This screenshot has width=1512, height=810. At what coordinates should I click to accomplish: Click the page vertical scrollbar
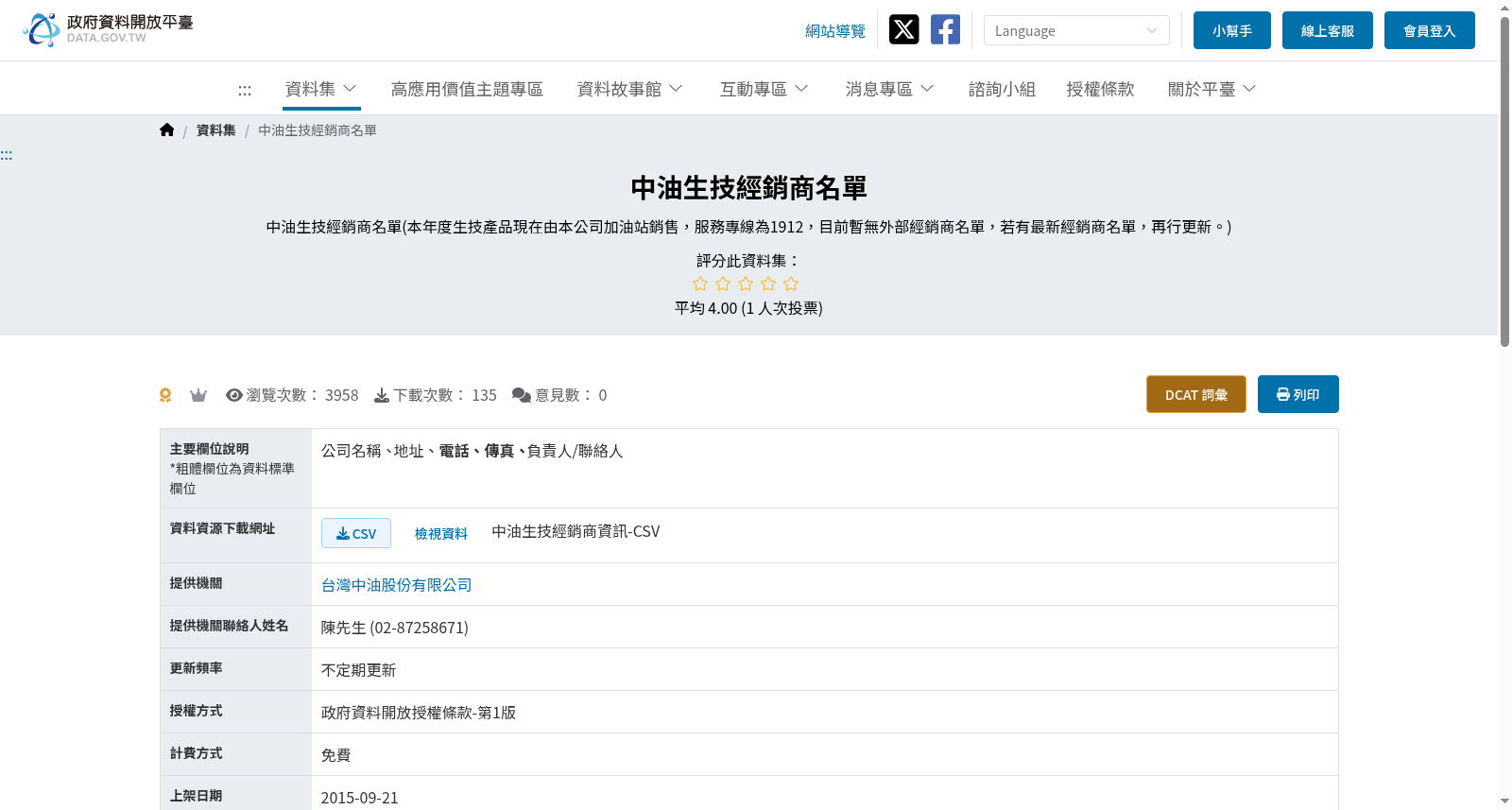(x=1504, y=180)
